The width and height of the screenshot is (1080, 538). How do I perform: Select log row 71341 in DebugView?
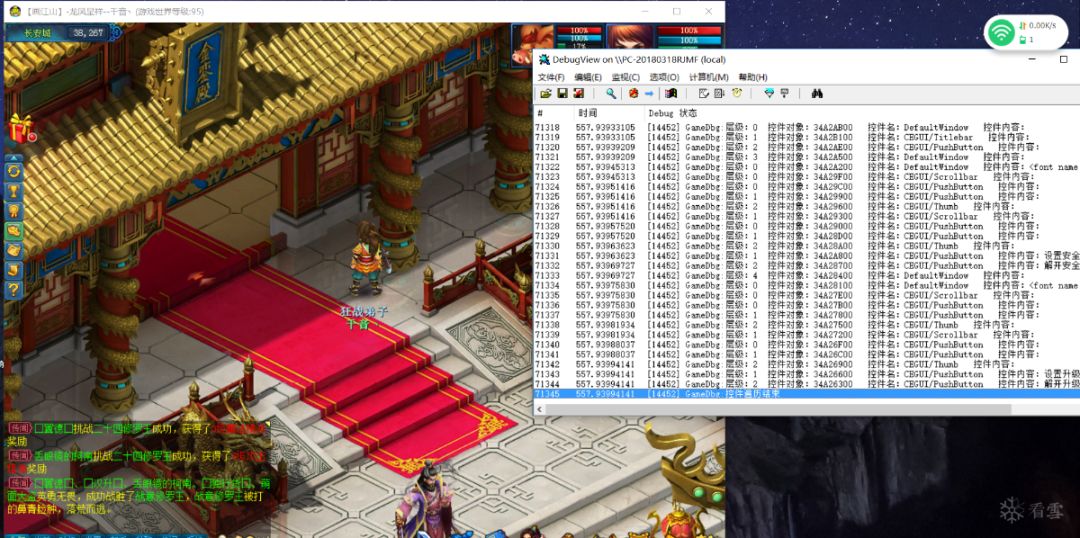point(807,354)
